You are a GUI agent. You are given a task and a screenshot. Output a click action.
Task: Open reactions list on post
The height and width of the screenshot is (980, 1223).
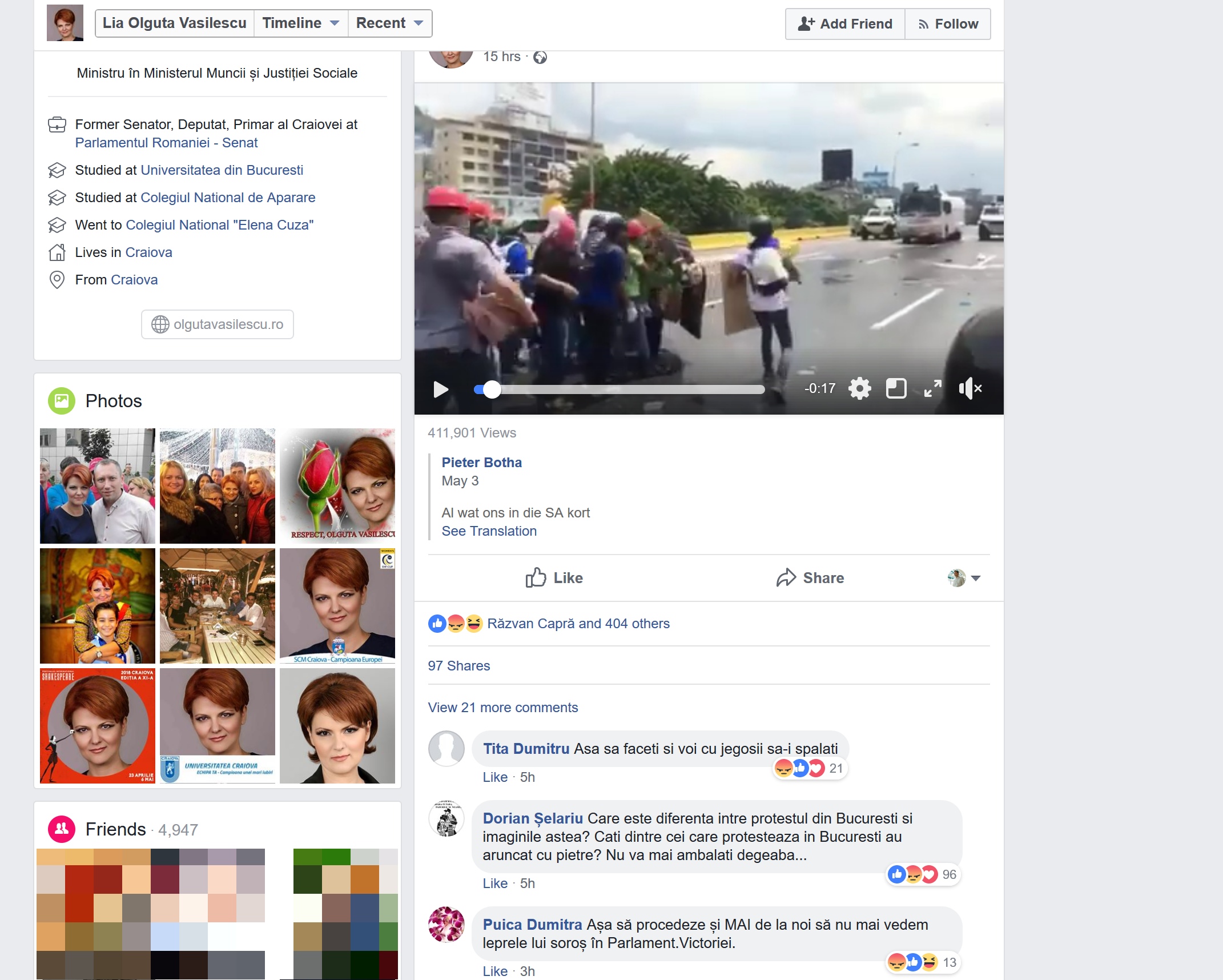pos(578,624)
